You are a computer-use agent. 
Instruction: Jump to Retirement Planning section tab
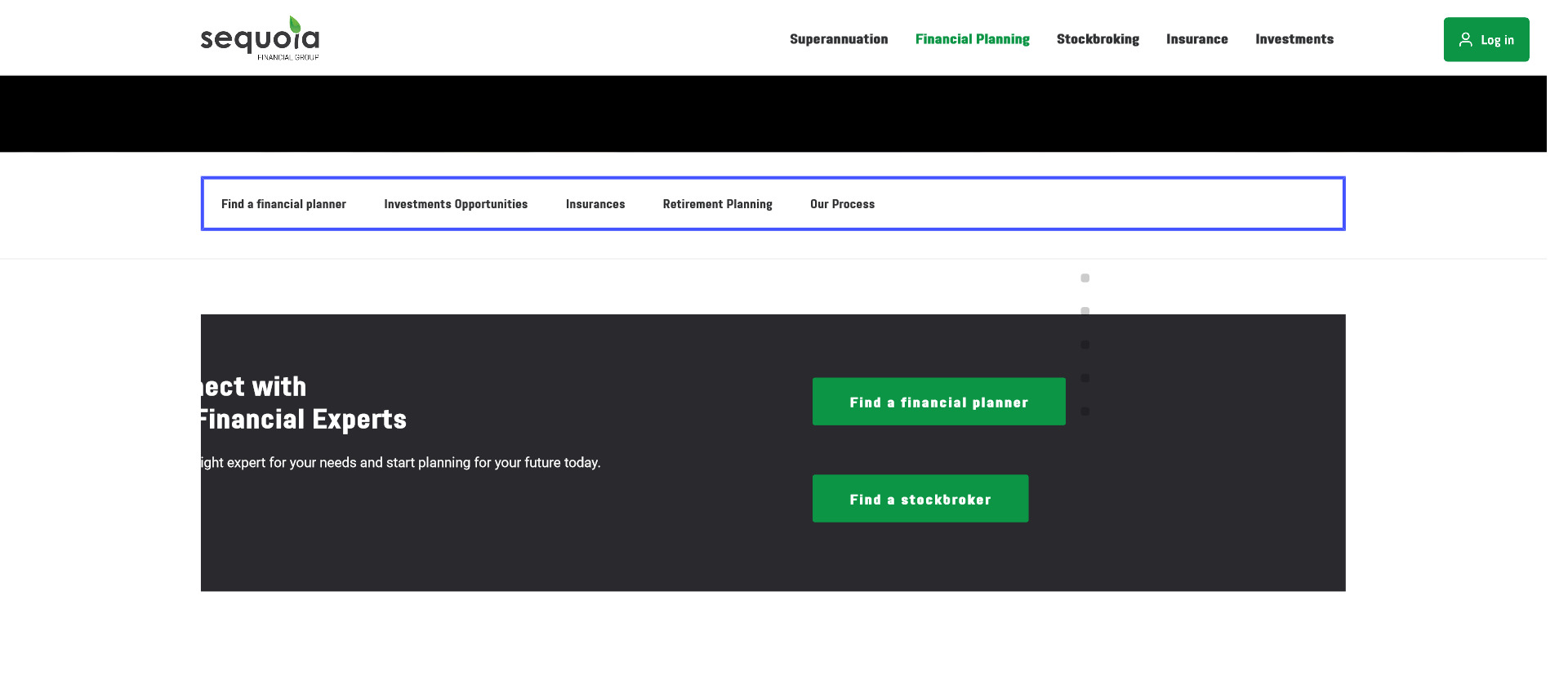tap(717, 204)
